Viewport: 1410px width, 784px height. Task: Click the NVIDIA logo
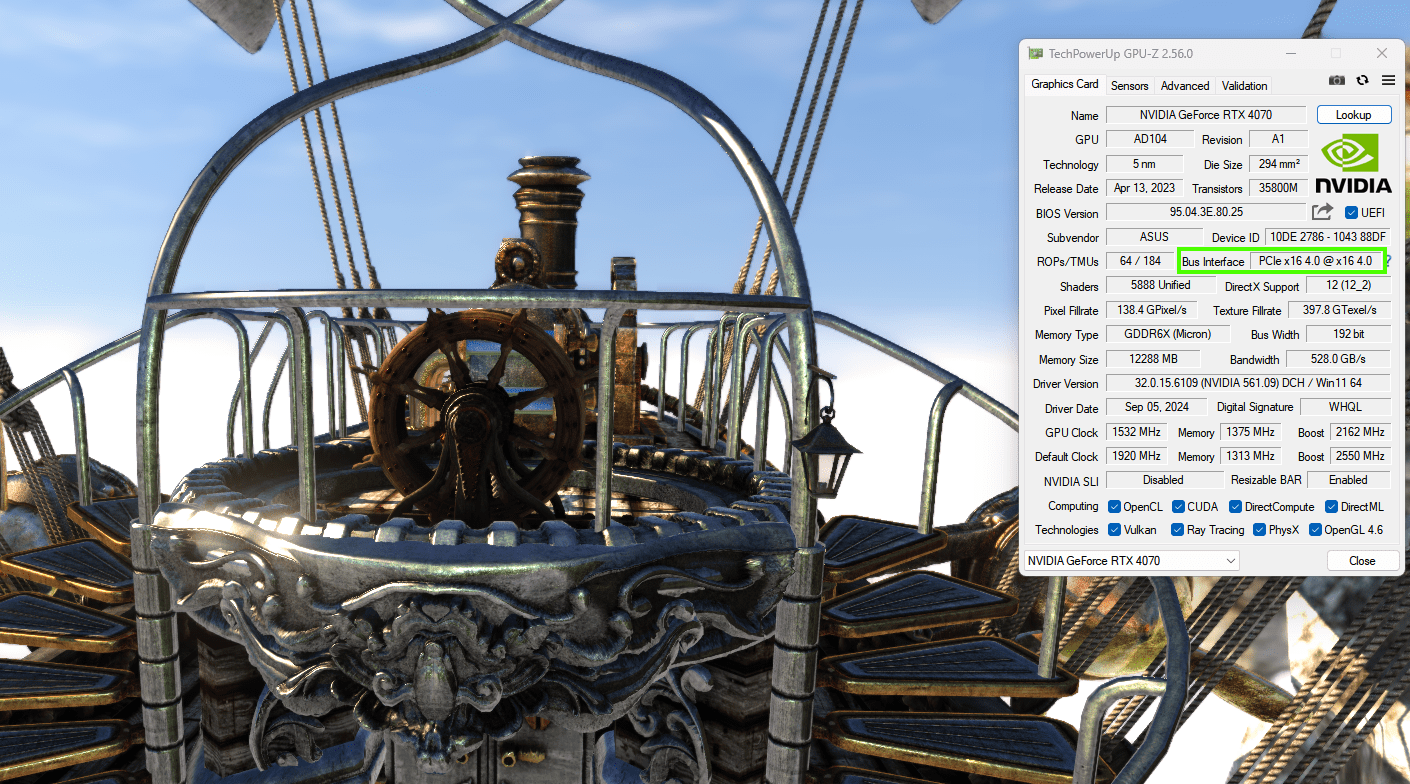1352,163
